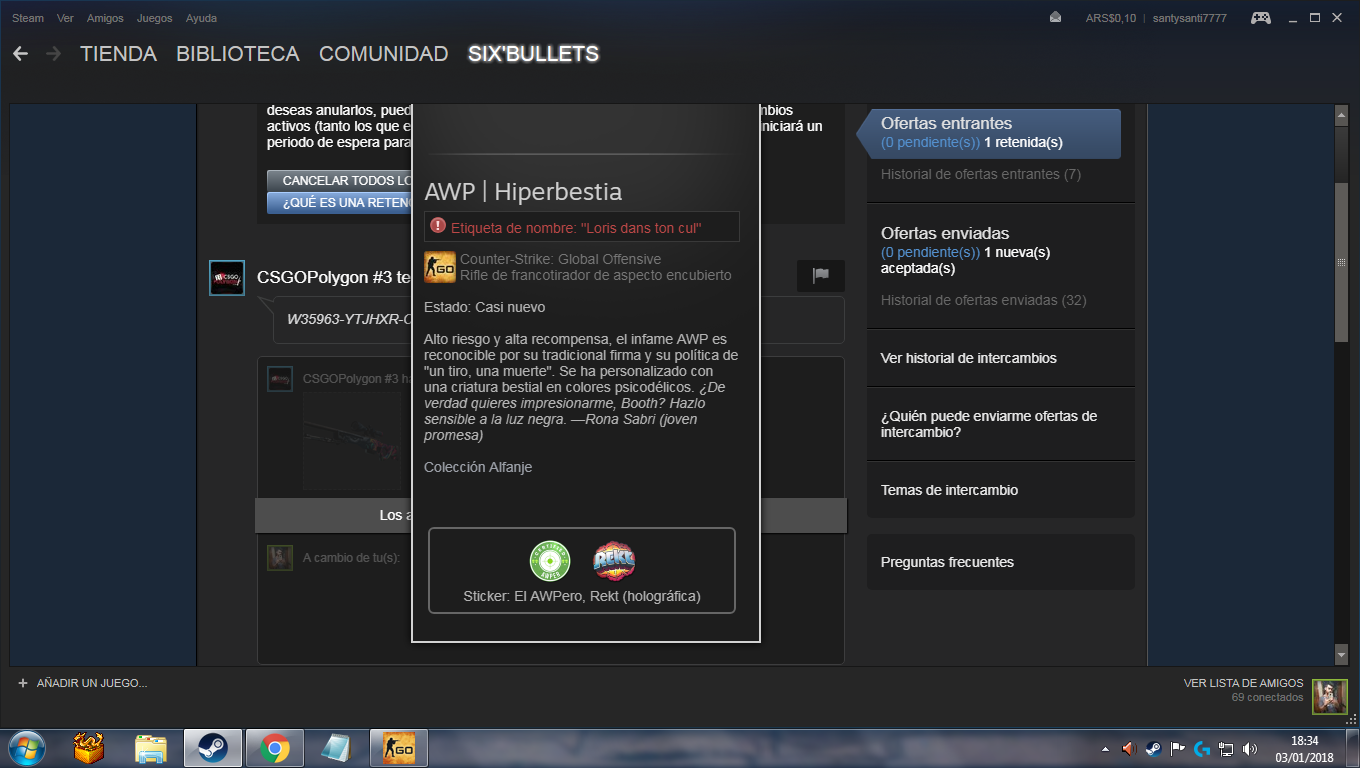Click the Estado: Casi nuevo text
Viewport: 1360px width, 768px height.
pos(485,307)
